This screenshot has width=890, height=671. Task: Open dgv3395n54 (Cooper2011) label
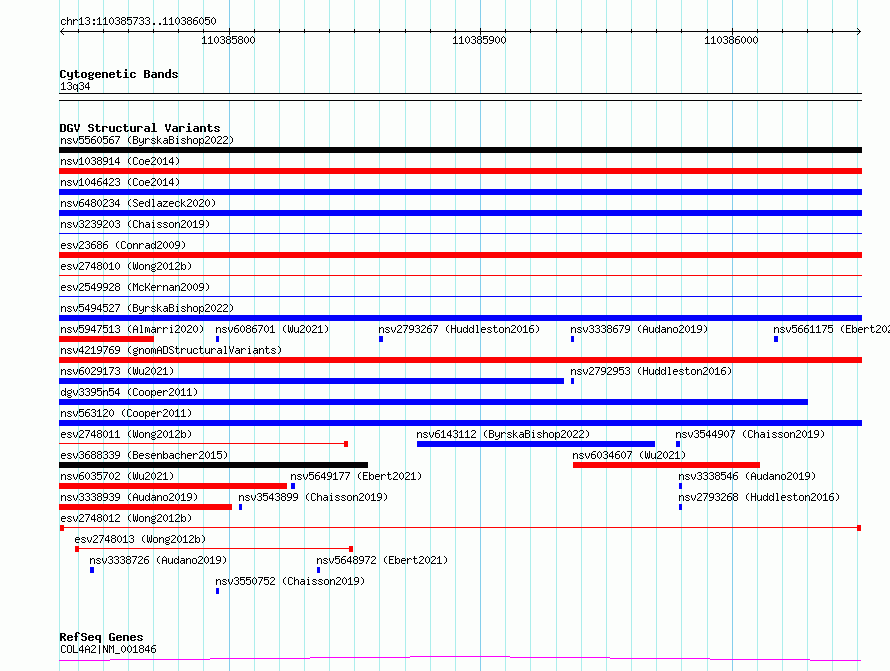(129, 392)
